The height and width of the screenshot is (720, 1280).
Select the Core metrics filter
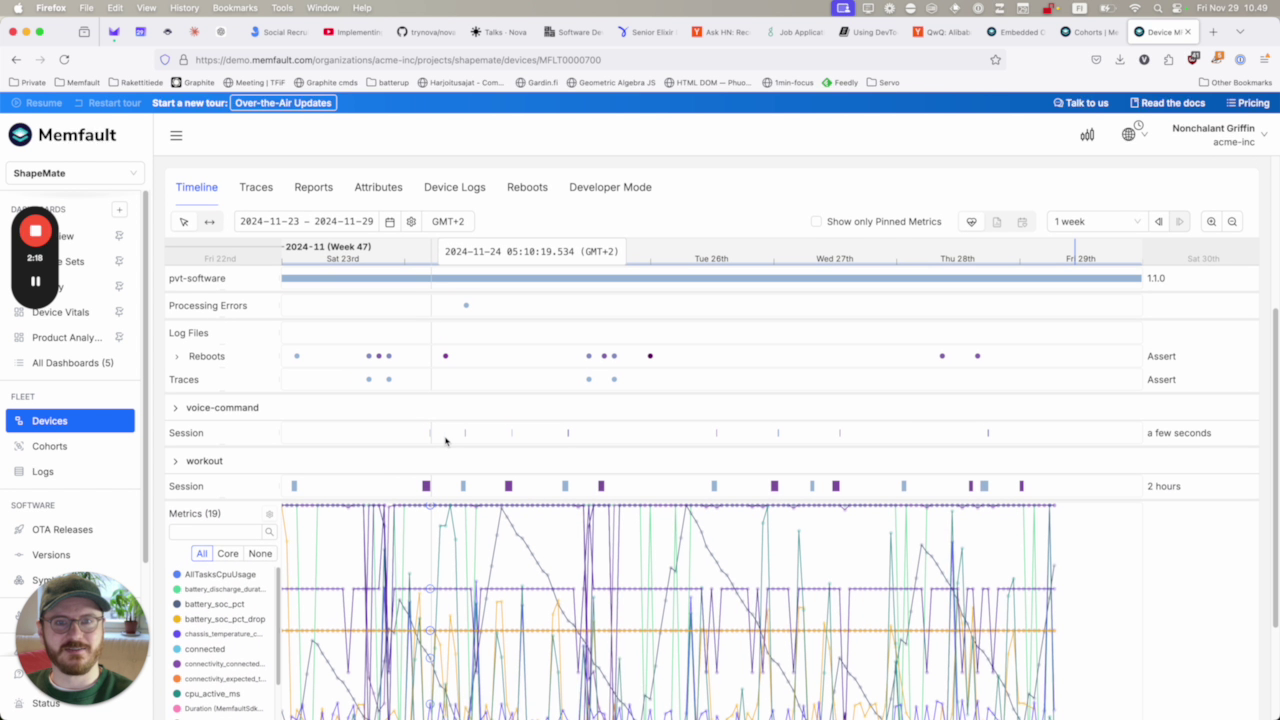point(228,554)
